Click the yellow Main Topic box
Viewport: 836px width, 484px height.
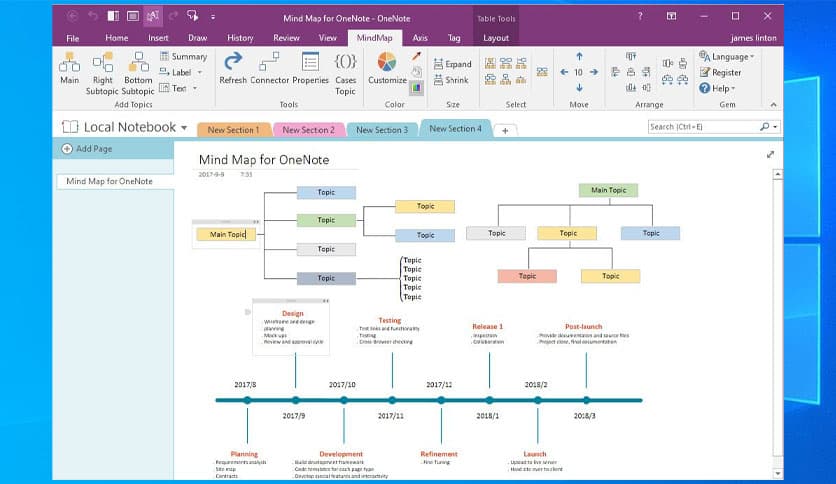coord(226,235)
